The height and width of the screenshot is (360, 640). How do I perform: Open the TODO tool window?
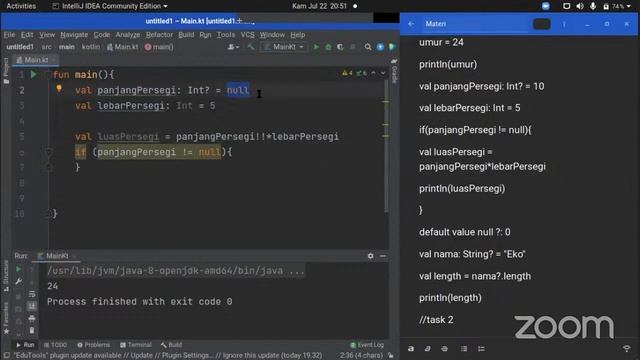point(55,345)
